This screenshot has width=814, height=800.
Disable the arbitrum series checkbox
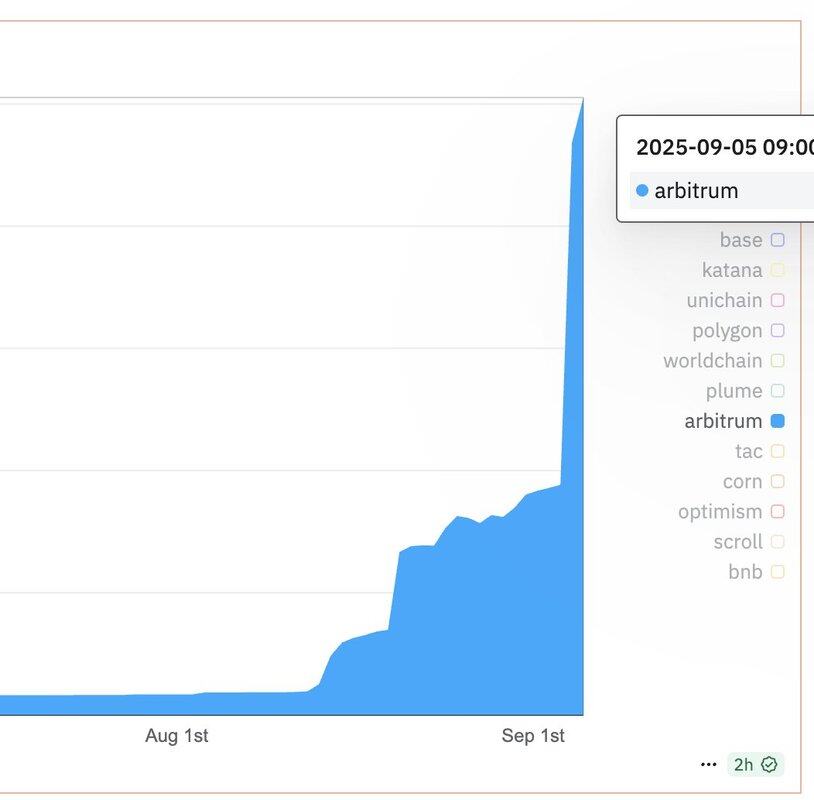[777, 421]
